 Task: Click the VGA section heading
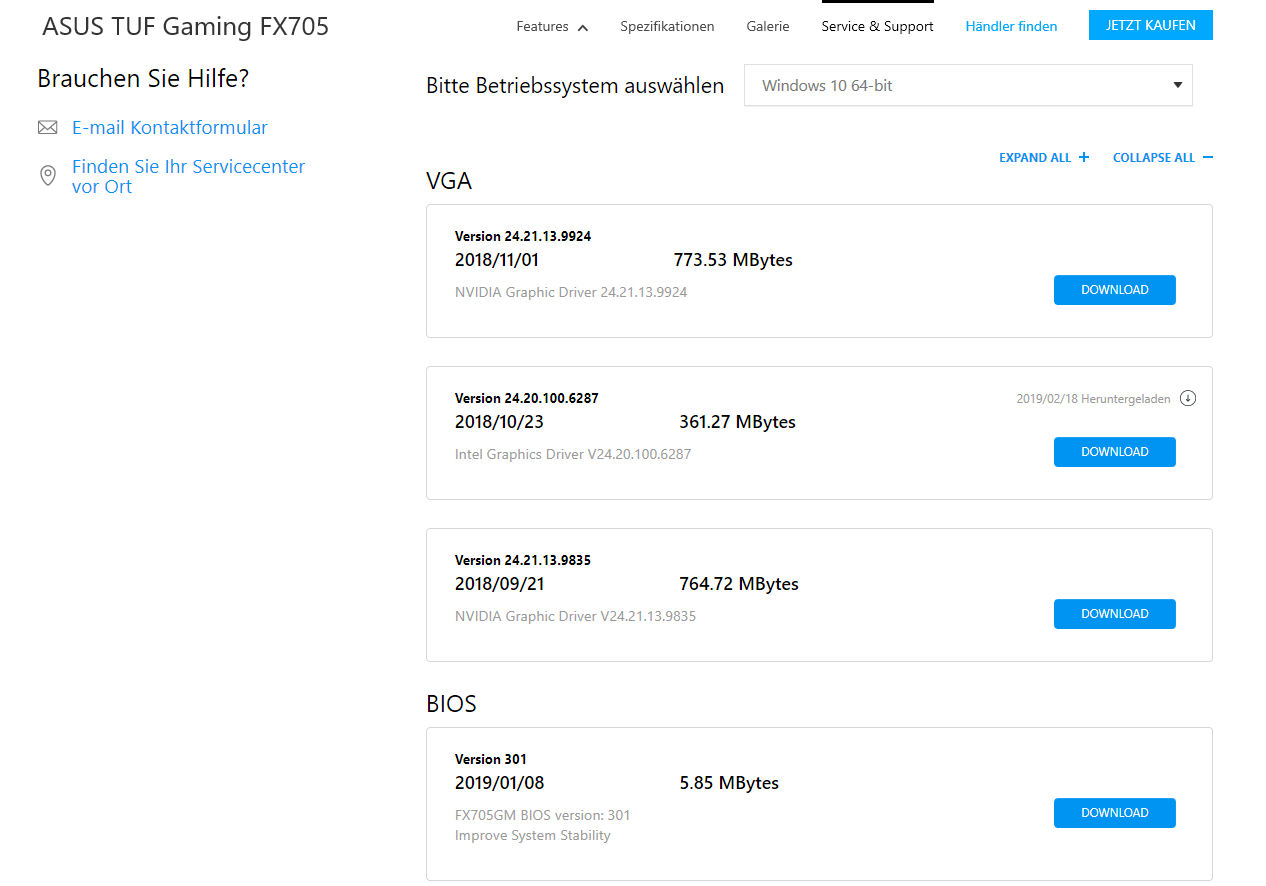[x=449, y=181]
